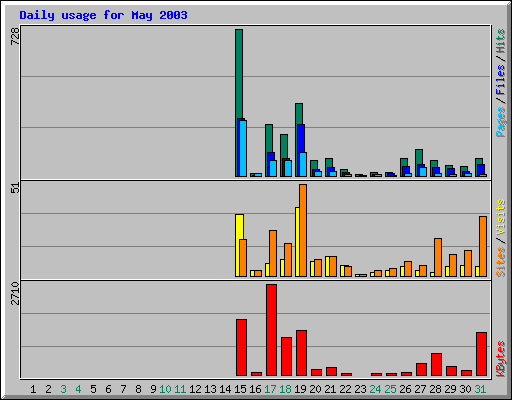
Task: Click the orange Sites bar for day 17
Action: (x=273, y=253)
